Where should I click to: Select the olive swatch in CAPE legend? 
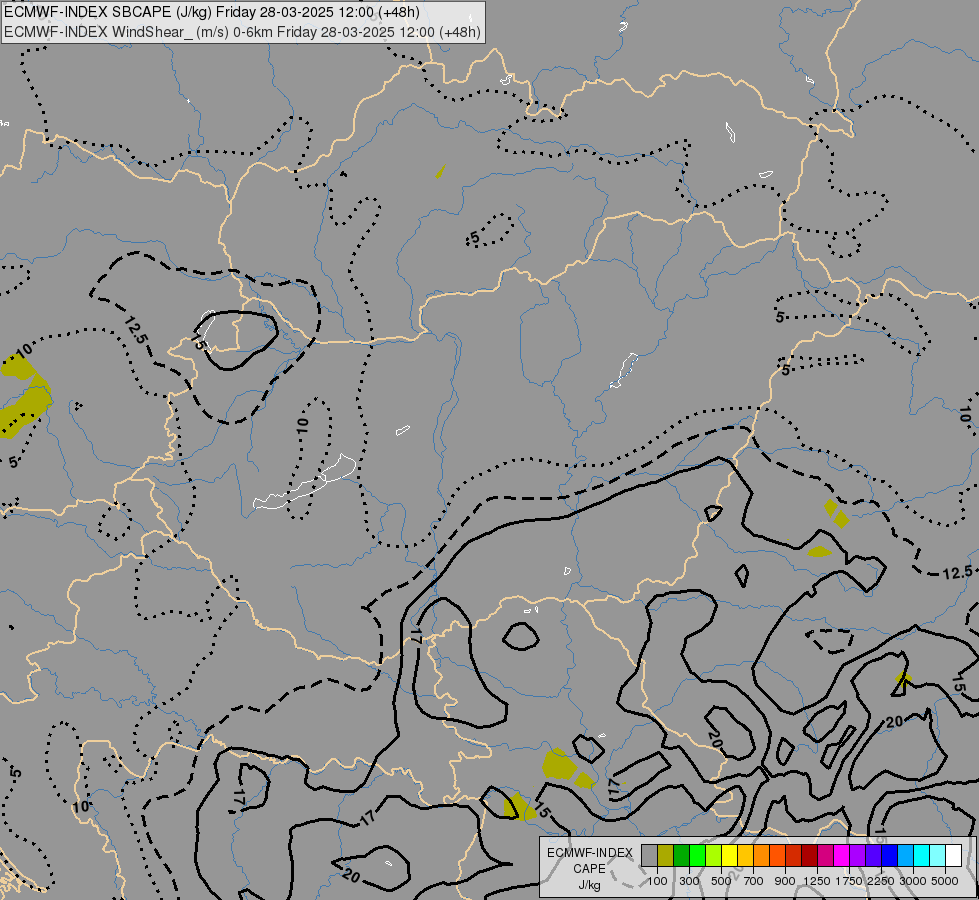pos(666,856)
